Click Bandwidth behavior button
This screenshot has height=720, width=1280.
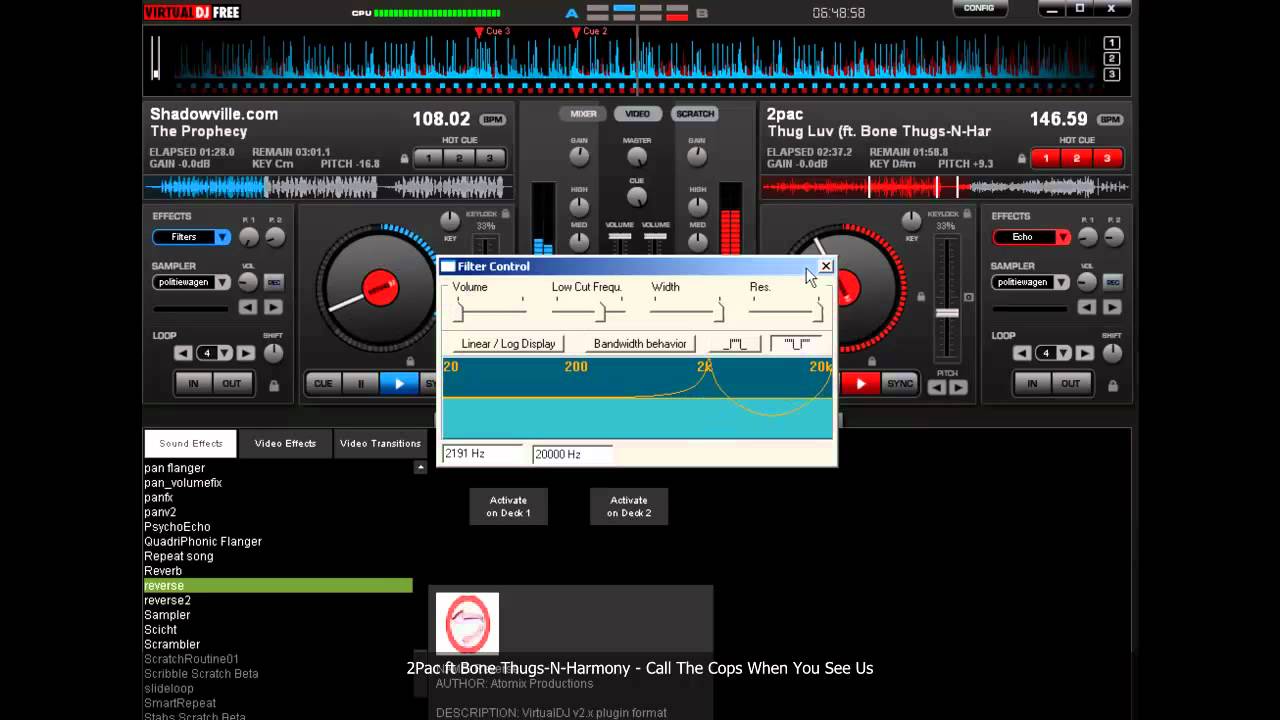coord(640,343)
